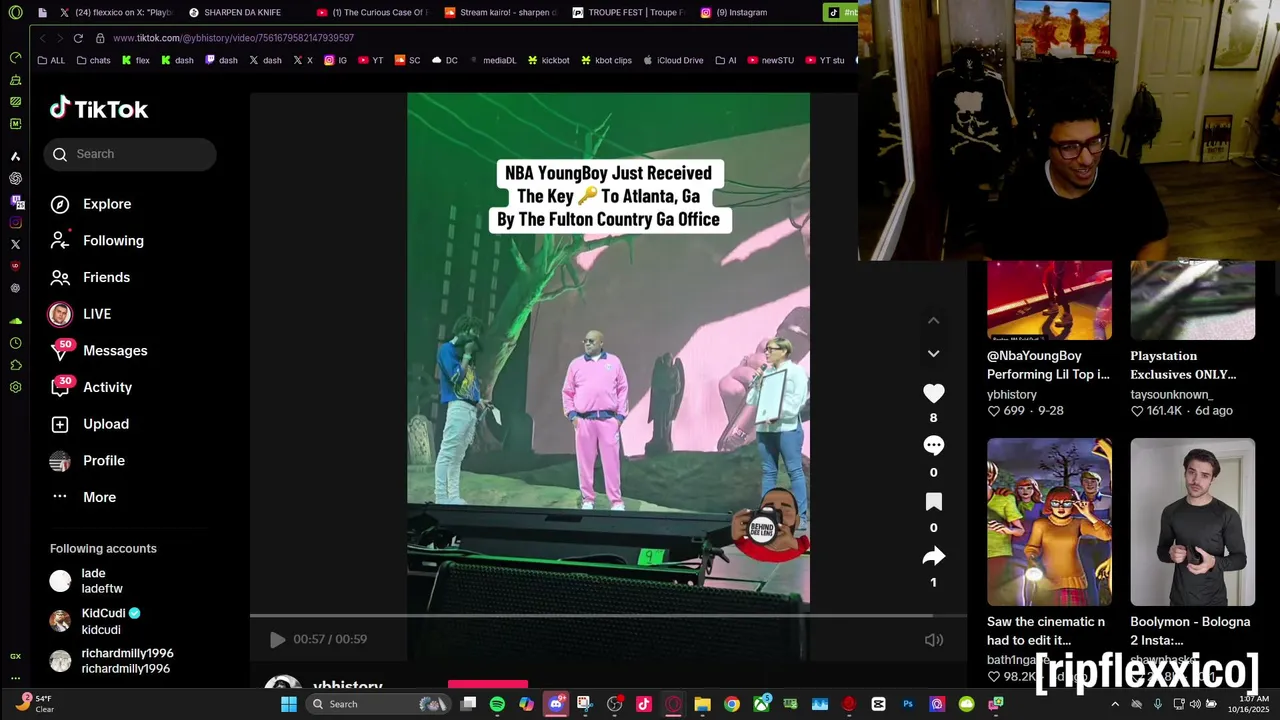Open SC SoundCloud bookmark
Viewport: 1280px width, 720px height.
coord(408,60)
